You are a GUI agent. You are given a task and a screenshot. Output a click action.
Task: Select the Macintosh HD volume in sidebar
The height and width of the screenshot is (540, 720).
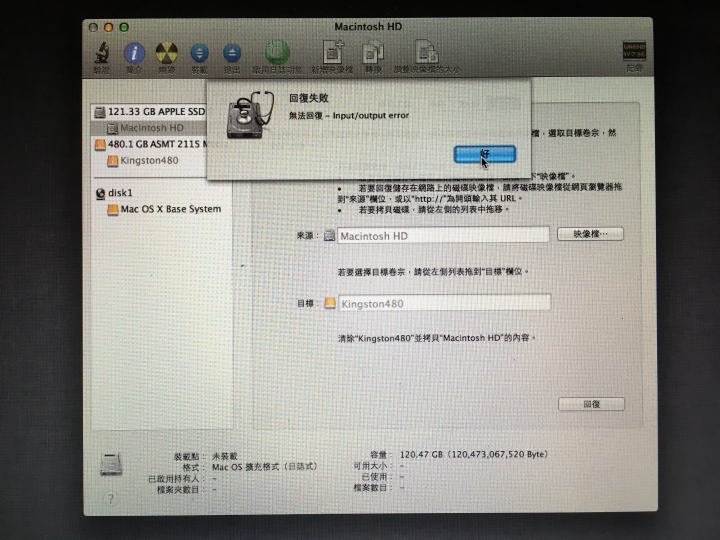150,128
